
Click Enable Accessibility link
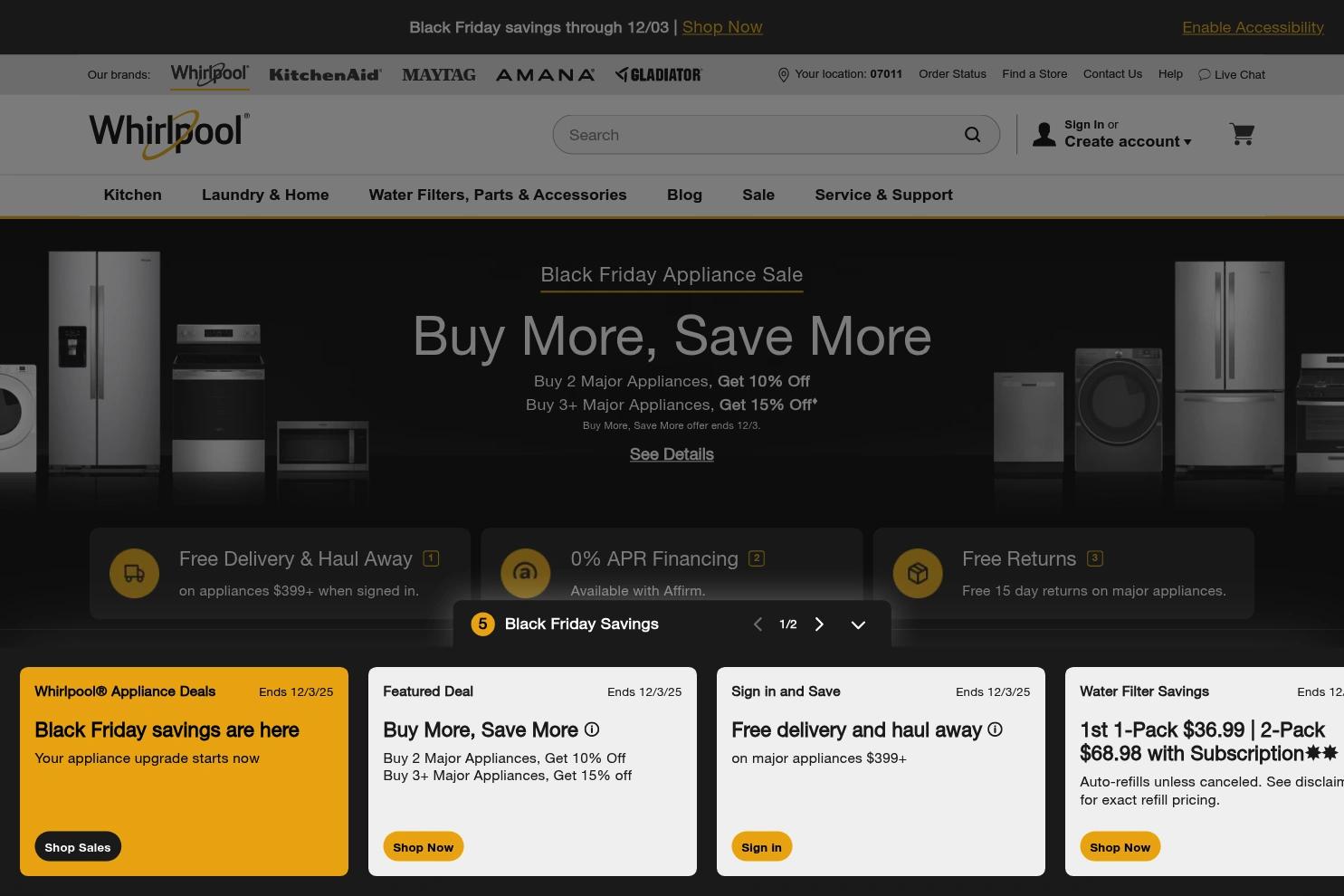click(x=1253, y=27)
